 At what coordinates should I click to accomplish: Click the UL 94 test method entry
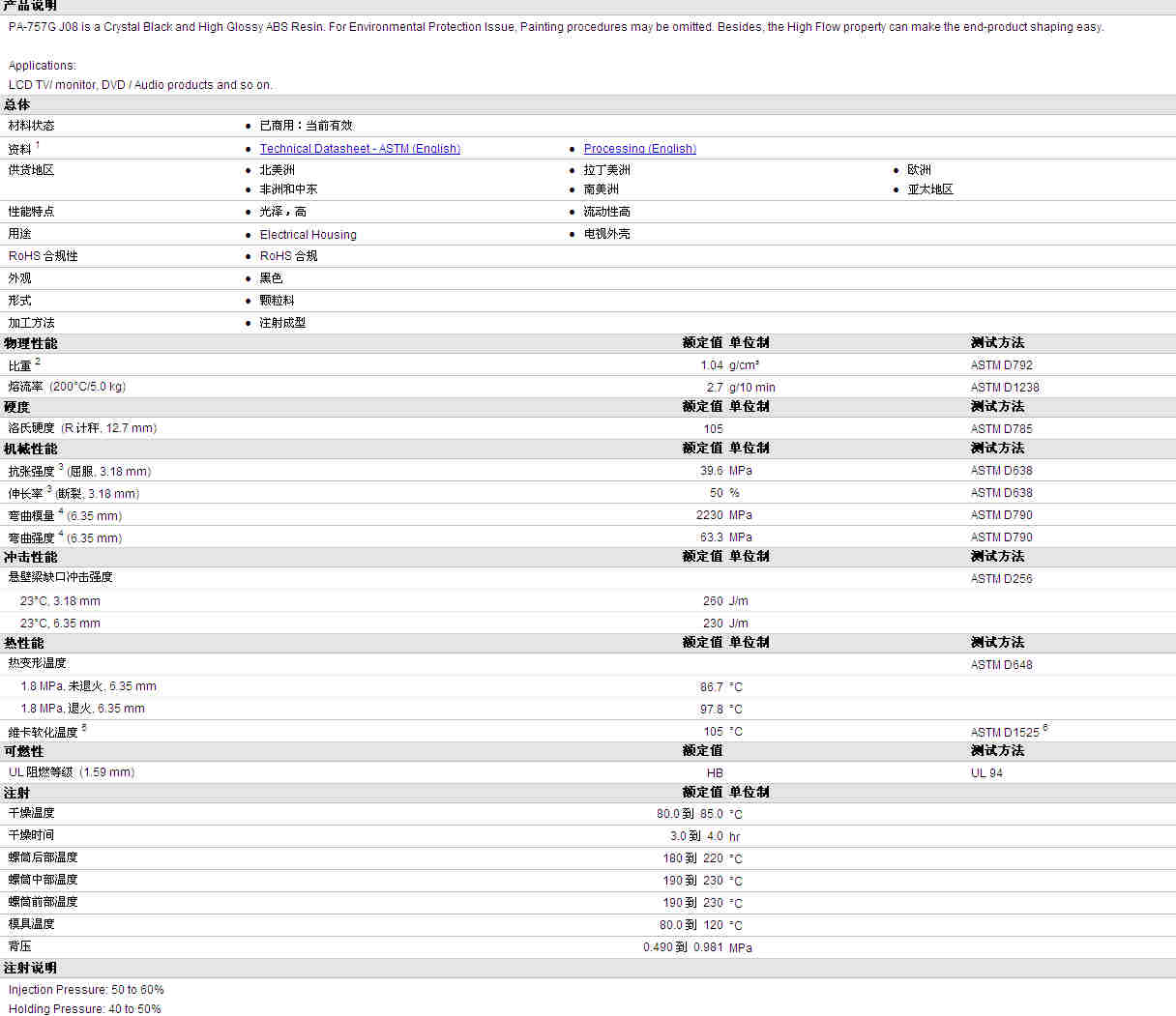point(986,773)
